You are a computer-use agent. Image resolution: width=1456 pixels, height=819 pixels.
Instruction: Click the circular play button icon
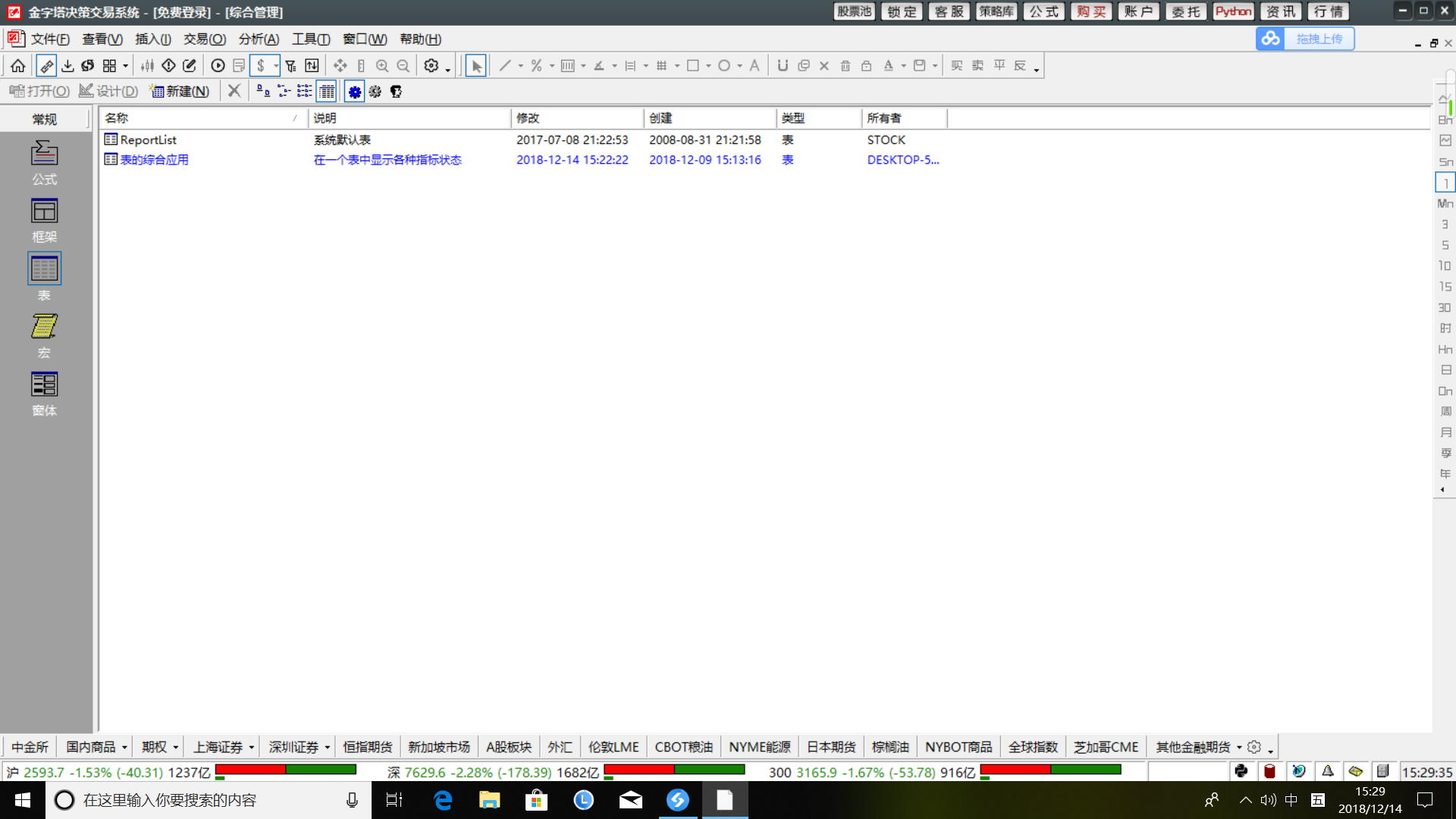[x=218, y=66]
